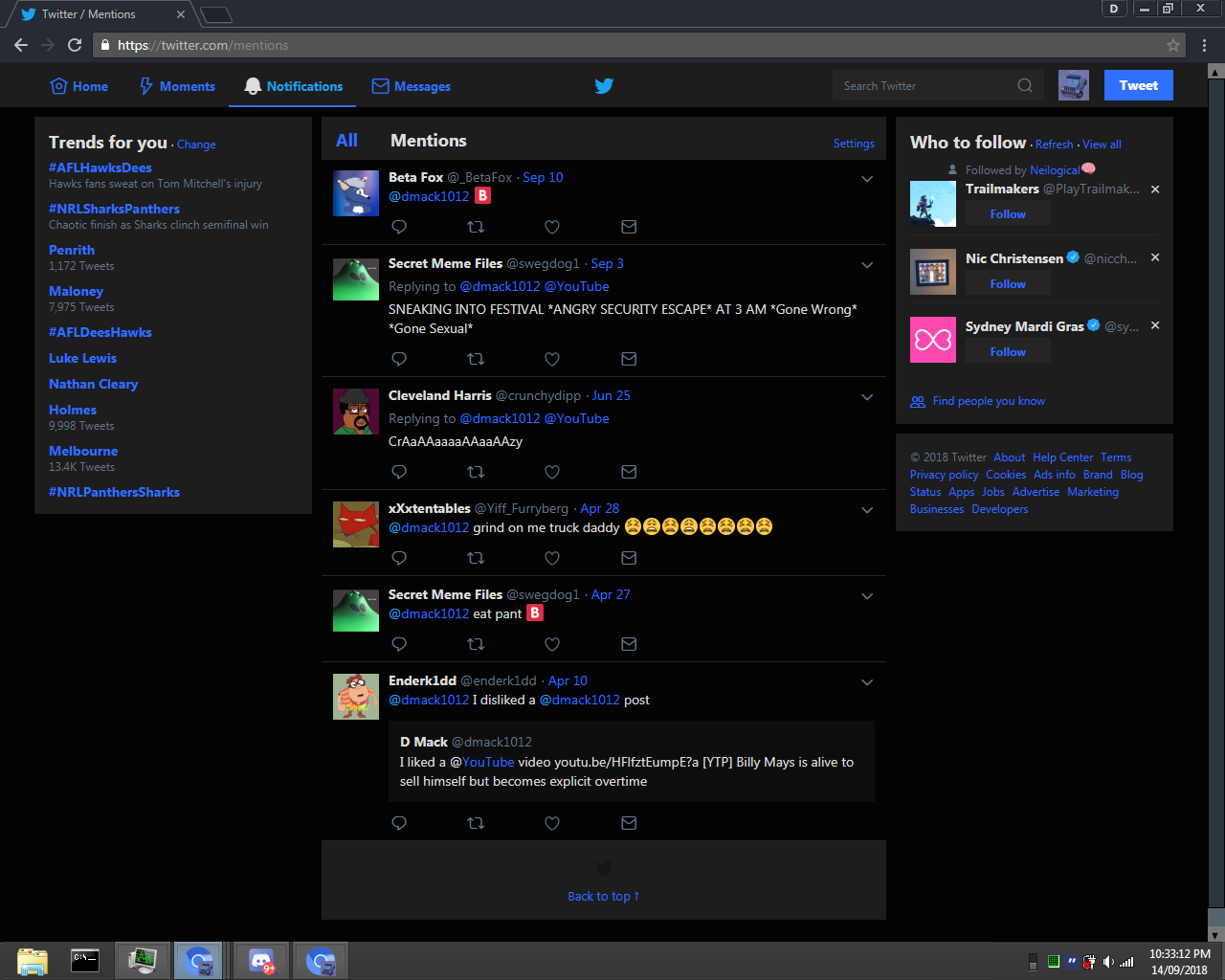Open File Explorer from the taskbar
The width and height of the screenshot is (1225, 980).
tap(32, 961)
